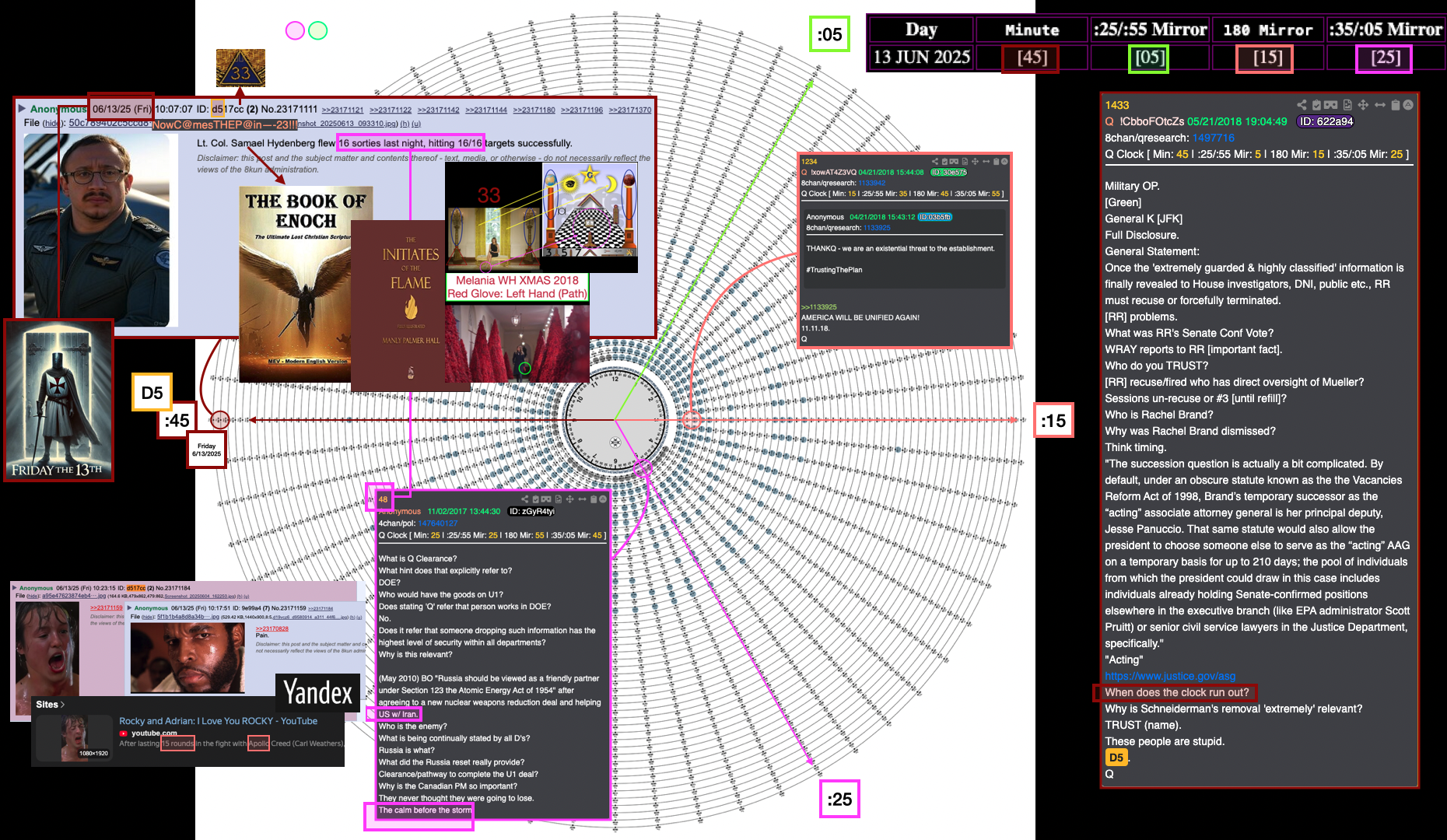
Task: Click the VR goggles icon on post 48
Action: coord(546,499)
